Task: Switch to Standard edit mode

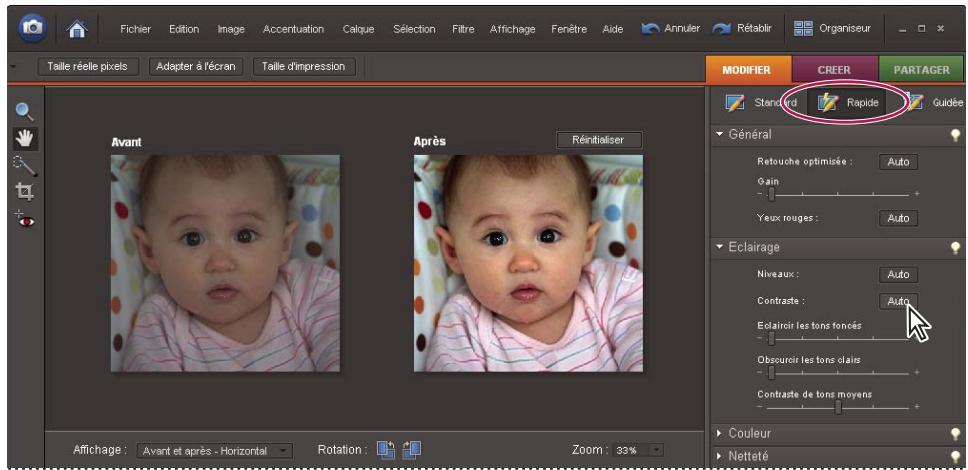Action: pyautogui.click(x=761, y=103)
